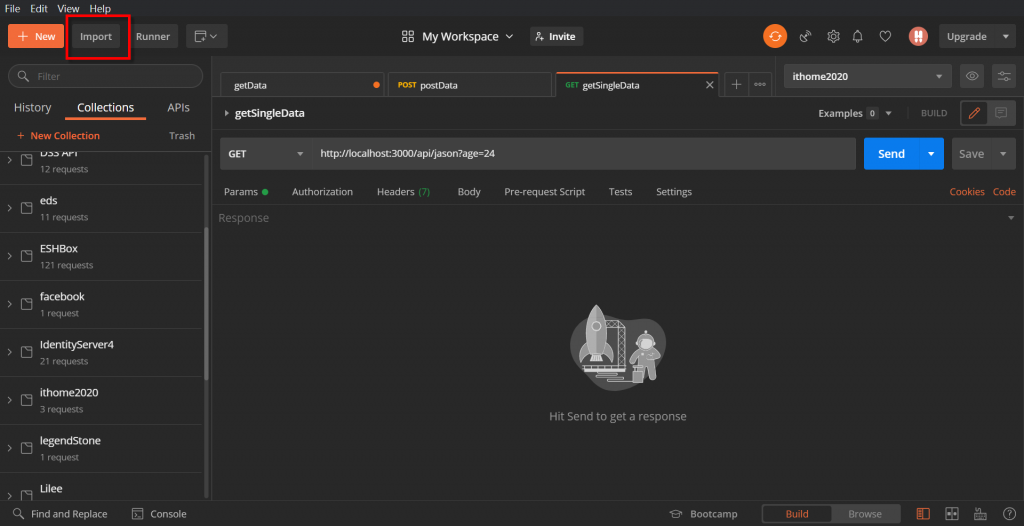Open the Body tab
The image size is (1024, 526).
point(469,192)
